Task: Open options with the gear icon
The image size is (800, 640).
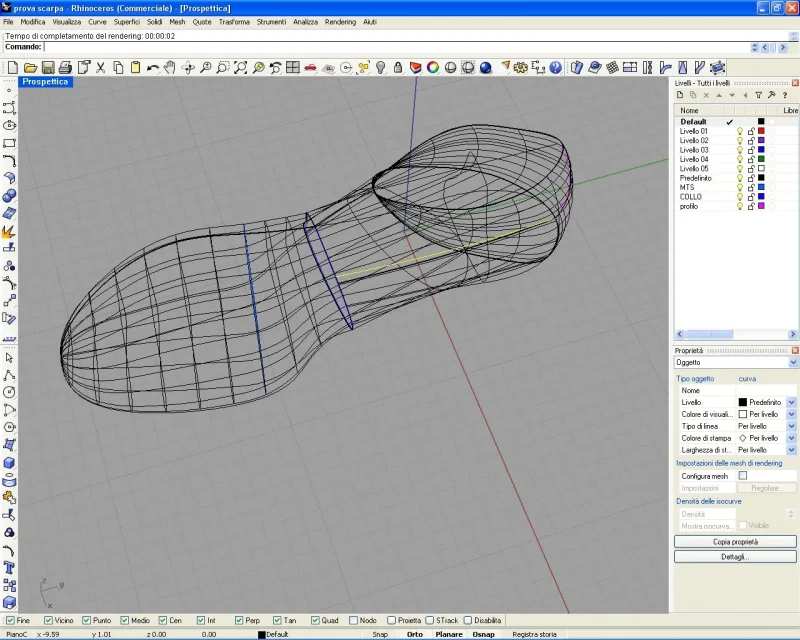Action: (520, 67)
